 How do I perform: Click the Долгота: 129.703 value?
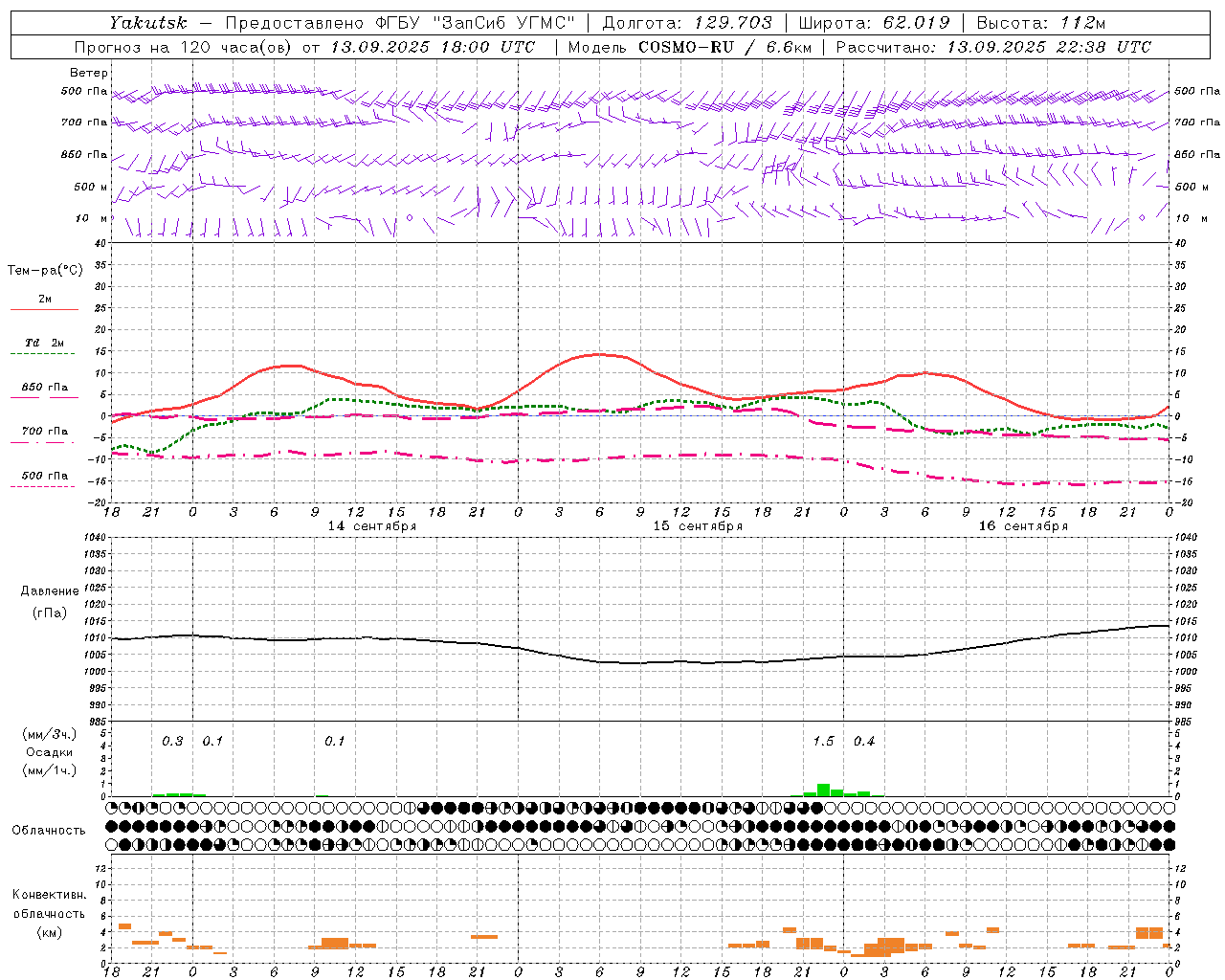686,23
